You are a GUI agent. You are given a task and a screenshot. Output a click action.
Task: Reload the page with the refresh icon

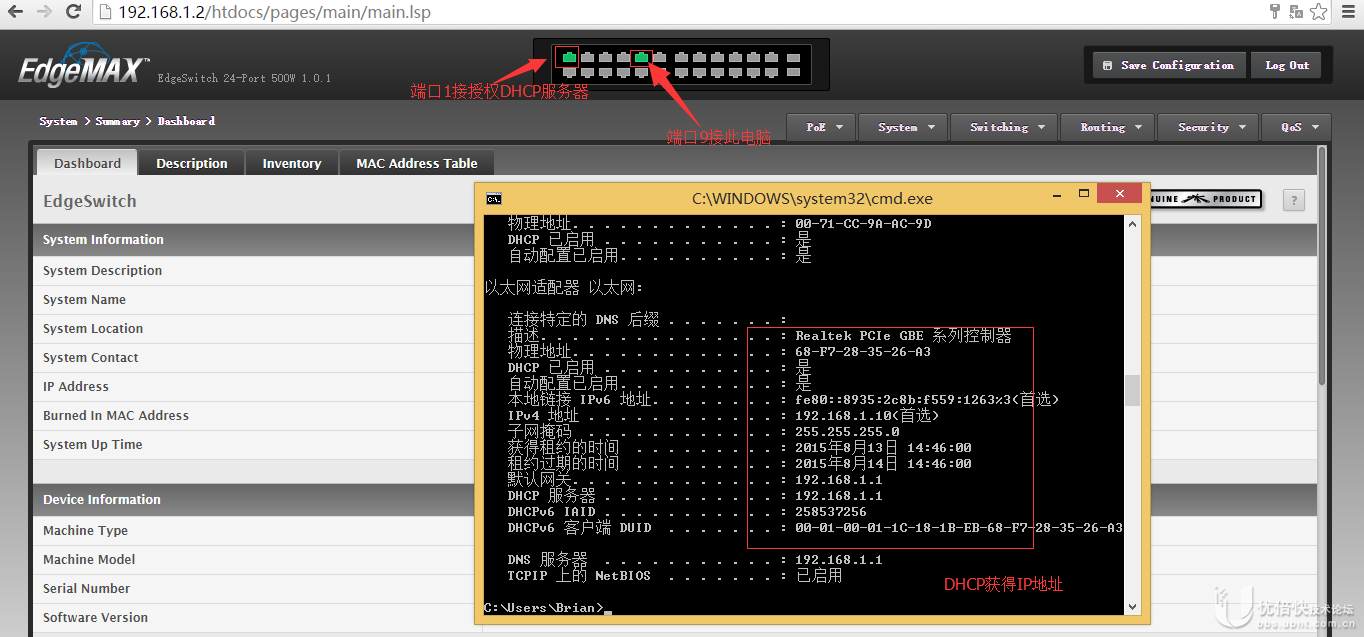click(73, 12)
